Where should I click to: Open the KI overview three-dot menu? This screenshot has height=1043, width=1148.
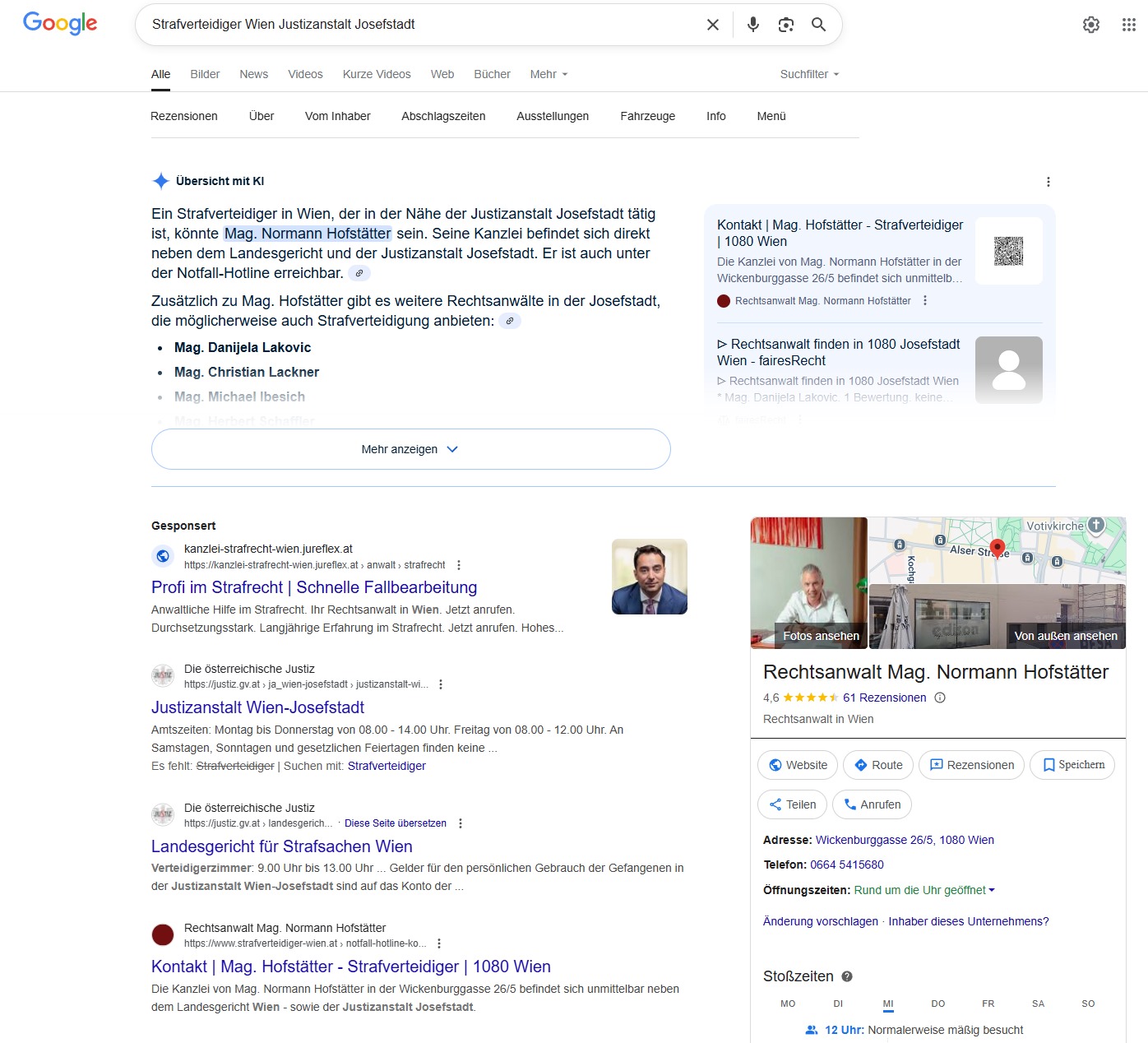tap(1048, 182)
